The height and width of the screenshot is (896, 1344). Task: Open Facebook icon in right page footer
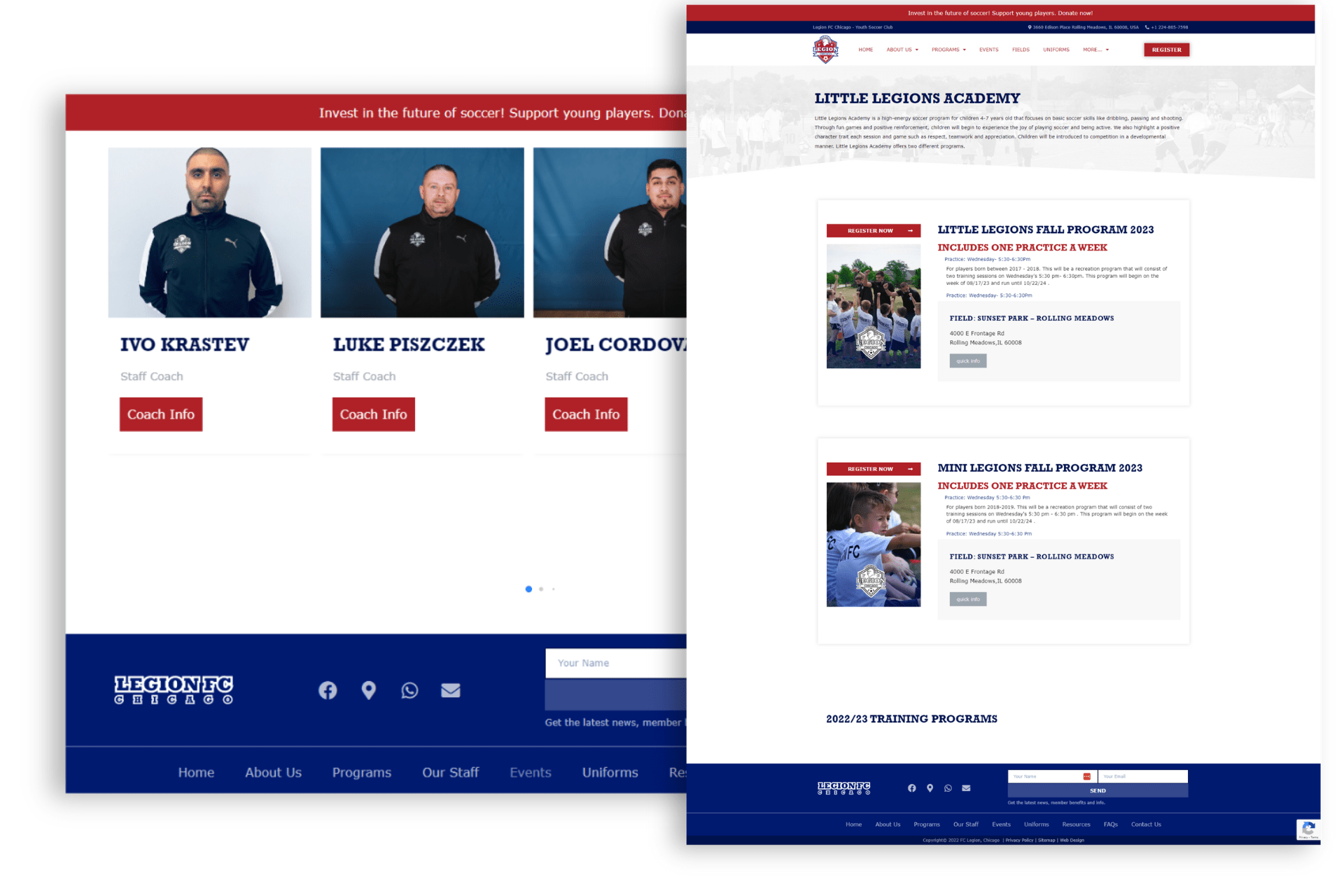pos(911,788)
